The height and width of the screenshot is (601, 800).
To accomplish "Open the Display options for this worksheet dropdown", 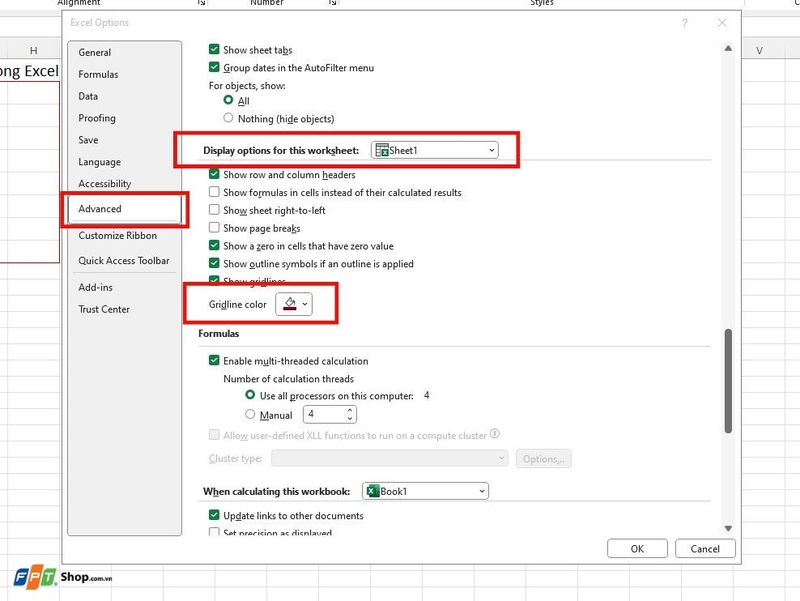I will pyautogui.click(x=491, y=150).
